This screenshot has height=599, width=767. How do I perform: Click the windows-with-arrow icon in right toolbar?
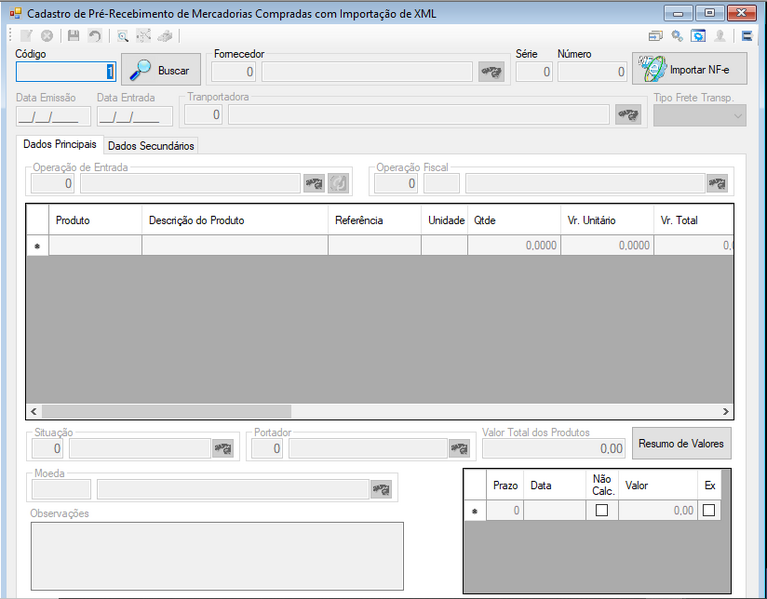(x=655, y=36)
